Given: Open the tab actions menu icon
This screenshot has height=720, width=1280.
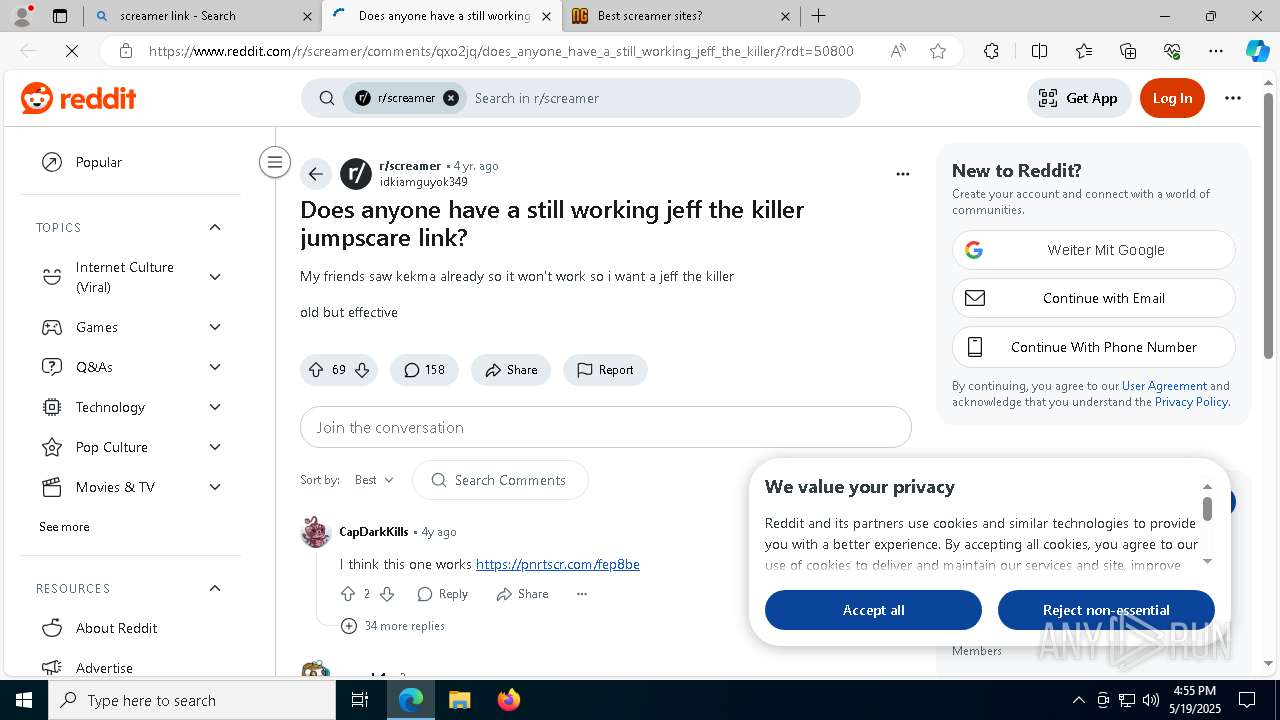Looking at the screenshot, I should (x=60, y=16).
